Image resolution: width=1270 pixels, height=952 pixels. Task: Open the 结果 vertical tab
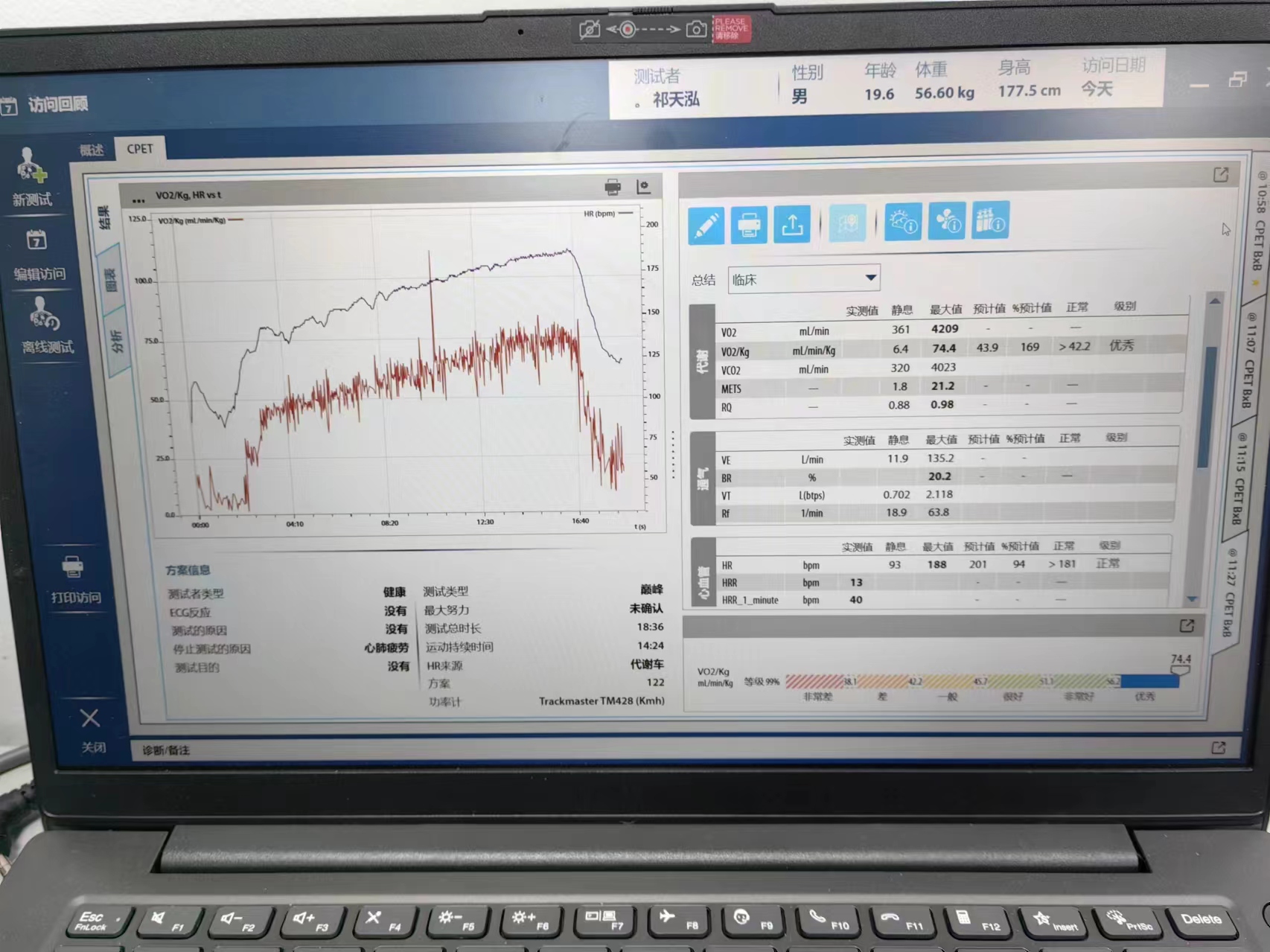point(104,217)
